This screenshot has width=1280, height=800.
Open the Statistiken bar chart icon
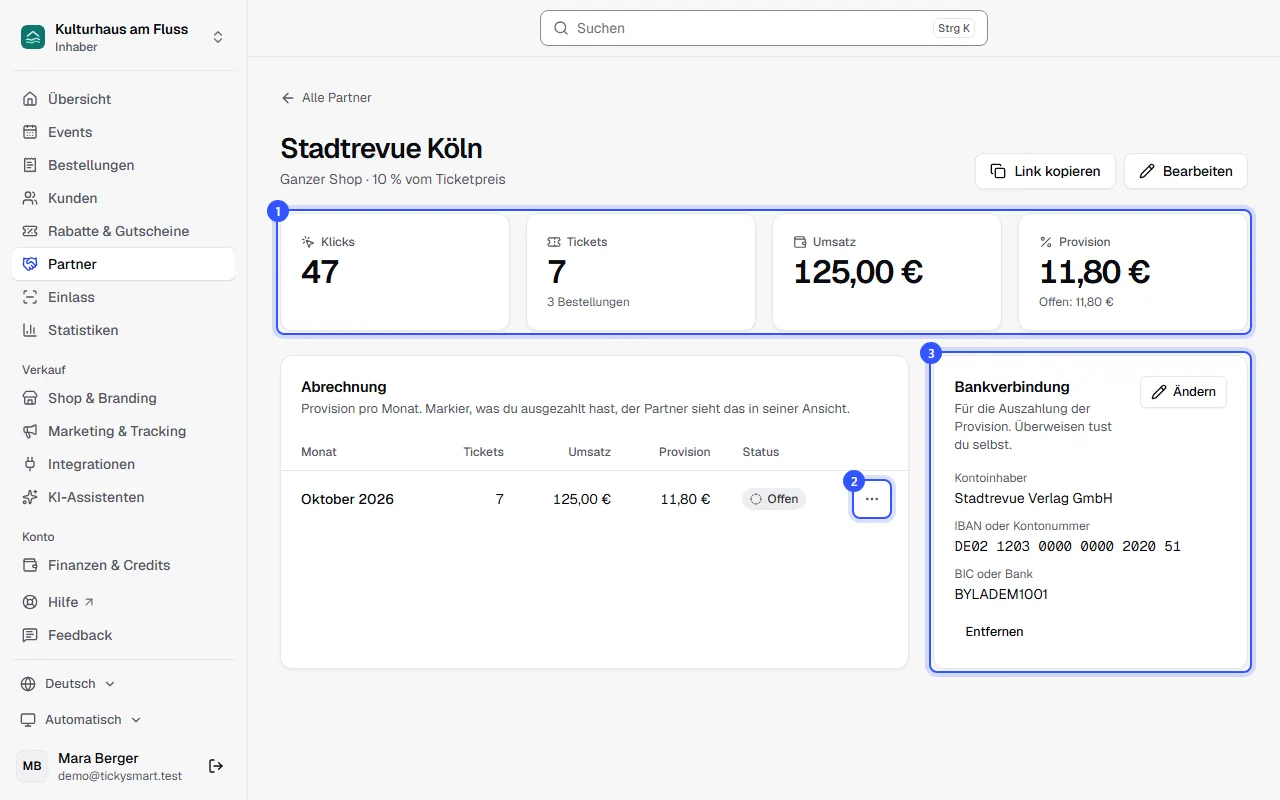30,330
